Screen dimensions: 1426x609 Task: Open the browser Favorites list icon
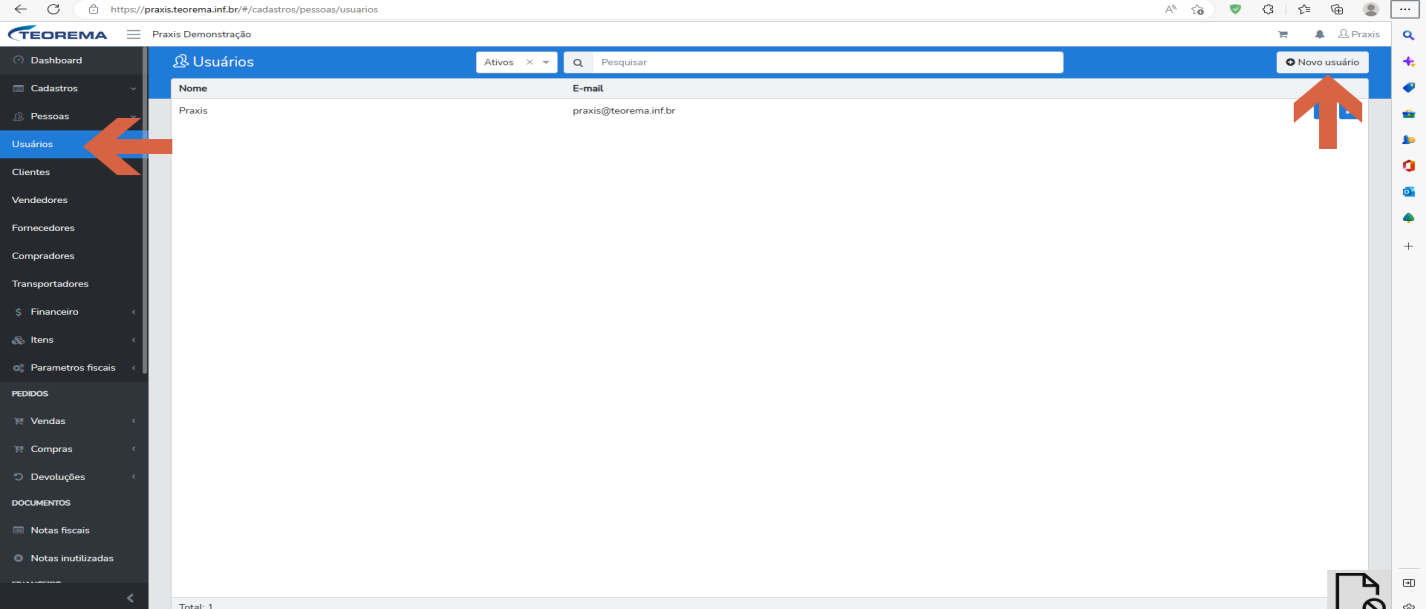pos(1304,9)
